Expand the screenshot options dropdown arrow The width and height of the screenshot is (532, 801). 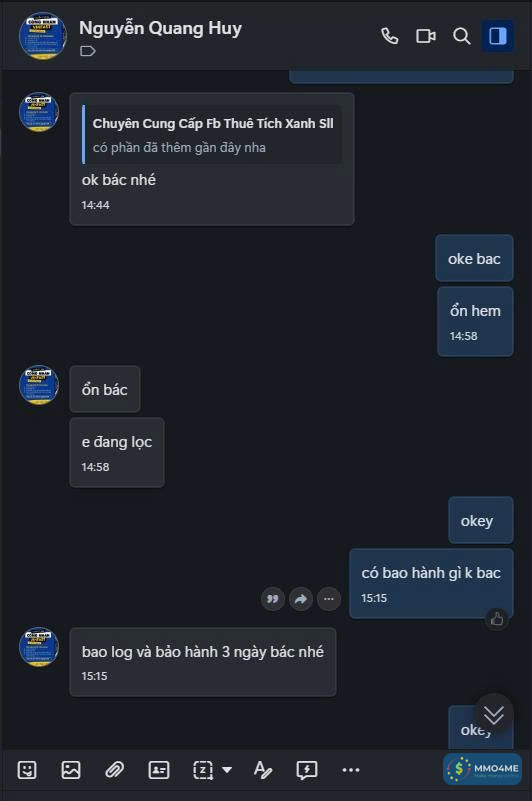(227, 770)
